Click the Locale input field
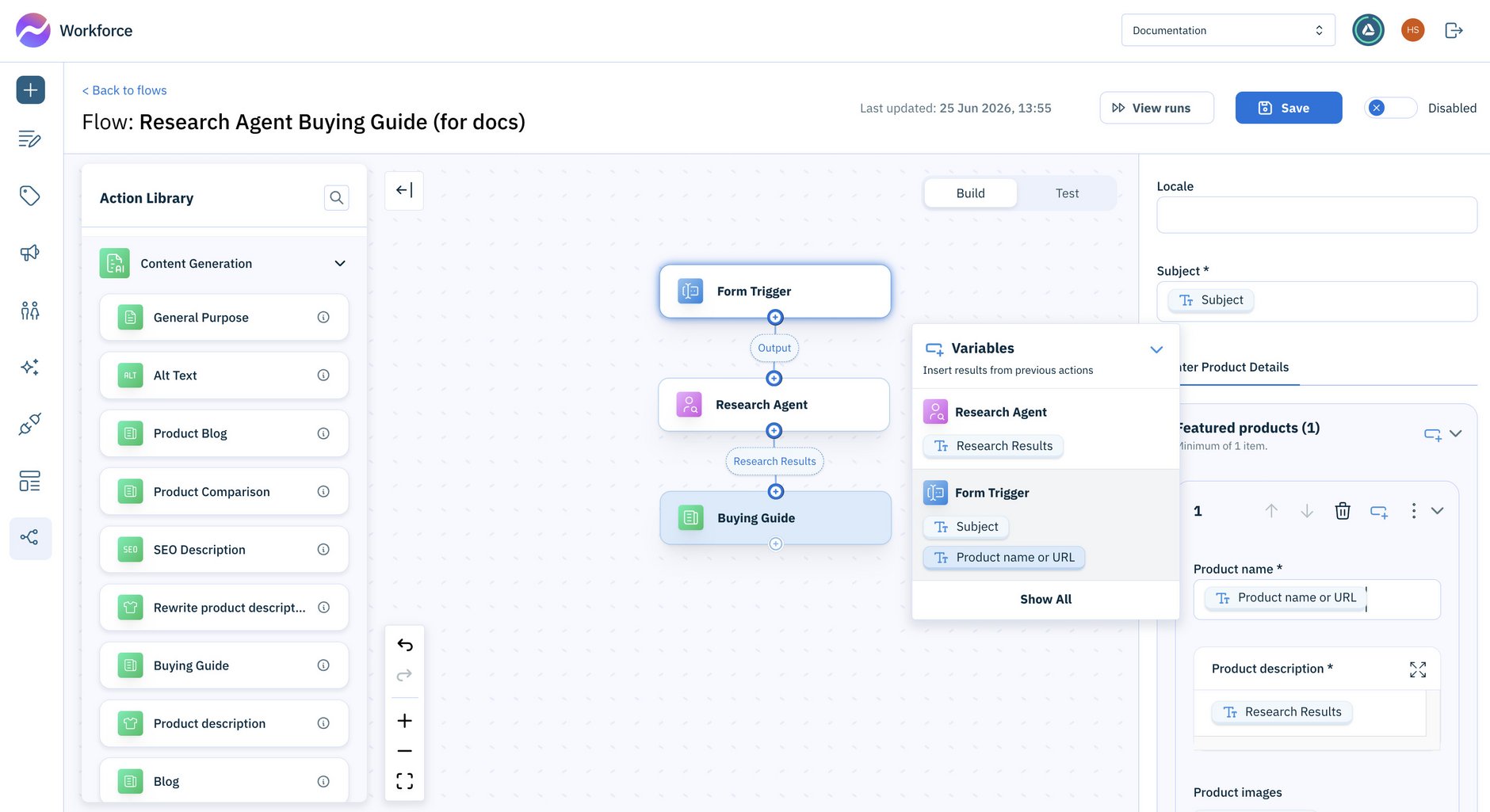Viewport: 1490px width, 812px height. pos(1316,215)
